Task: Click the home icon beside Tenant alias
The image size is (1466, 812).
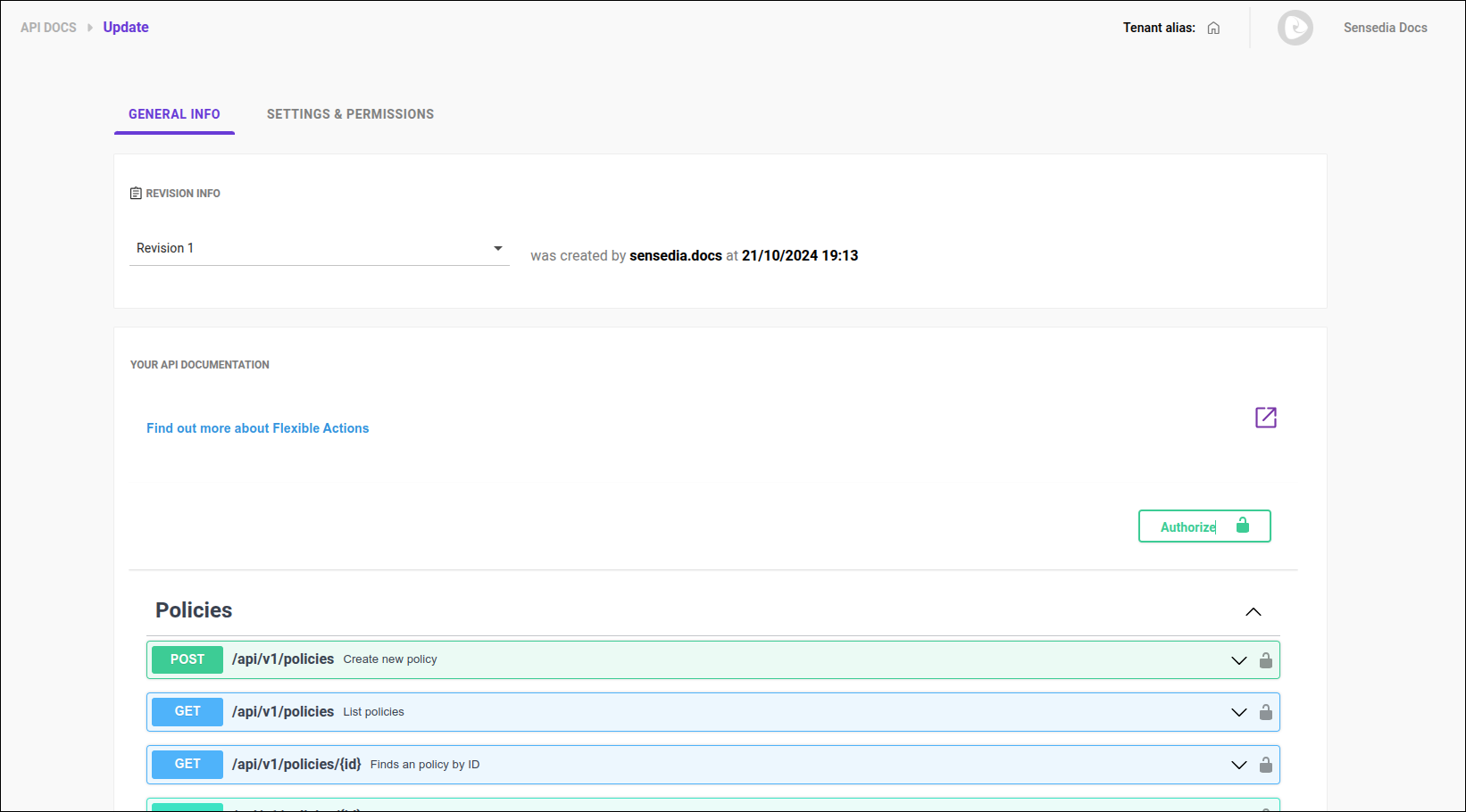Action: point(1213,28)
